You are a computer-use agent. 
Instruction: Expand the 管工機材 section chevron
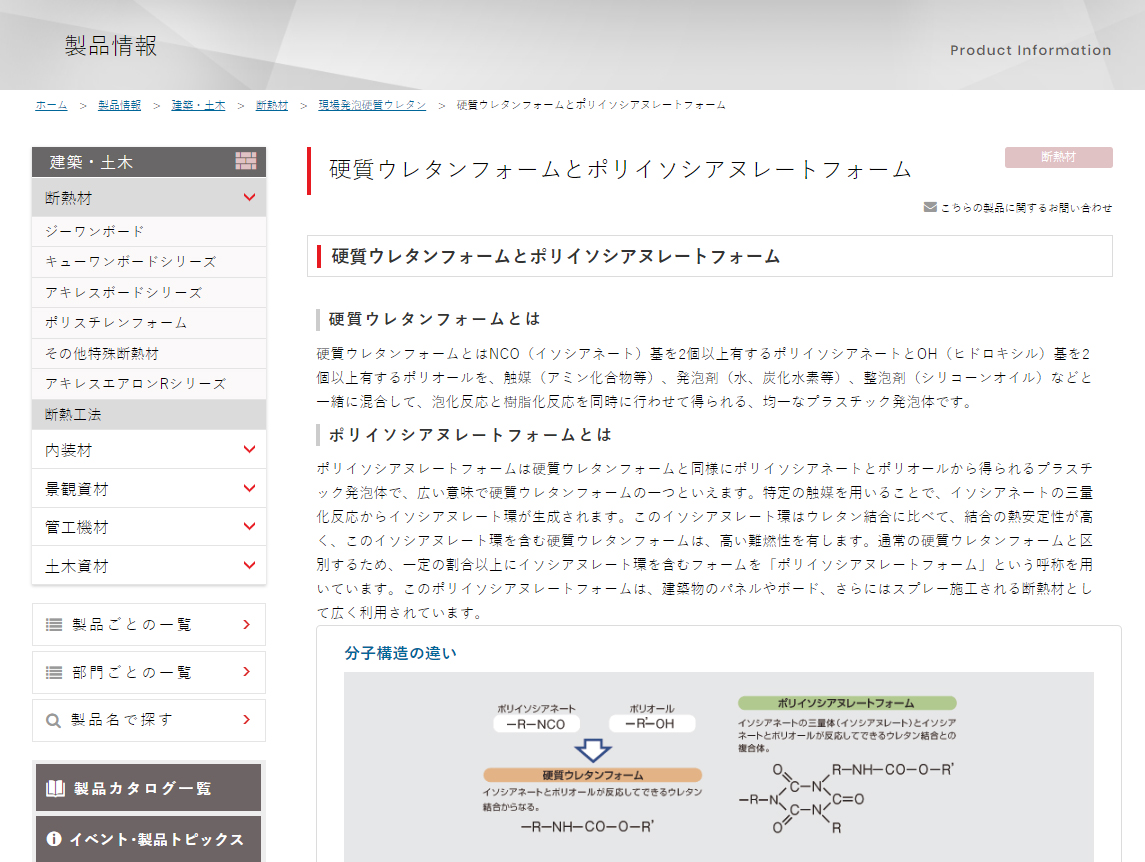tap(249, 527)
